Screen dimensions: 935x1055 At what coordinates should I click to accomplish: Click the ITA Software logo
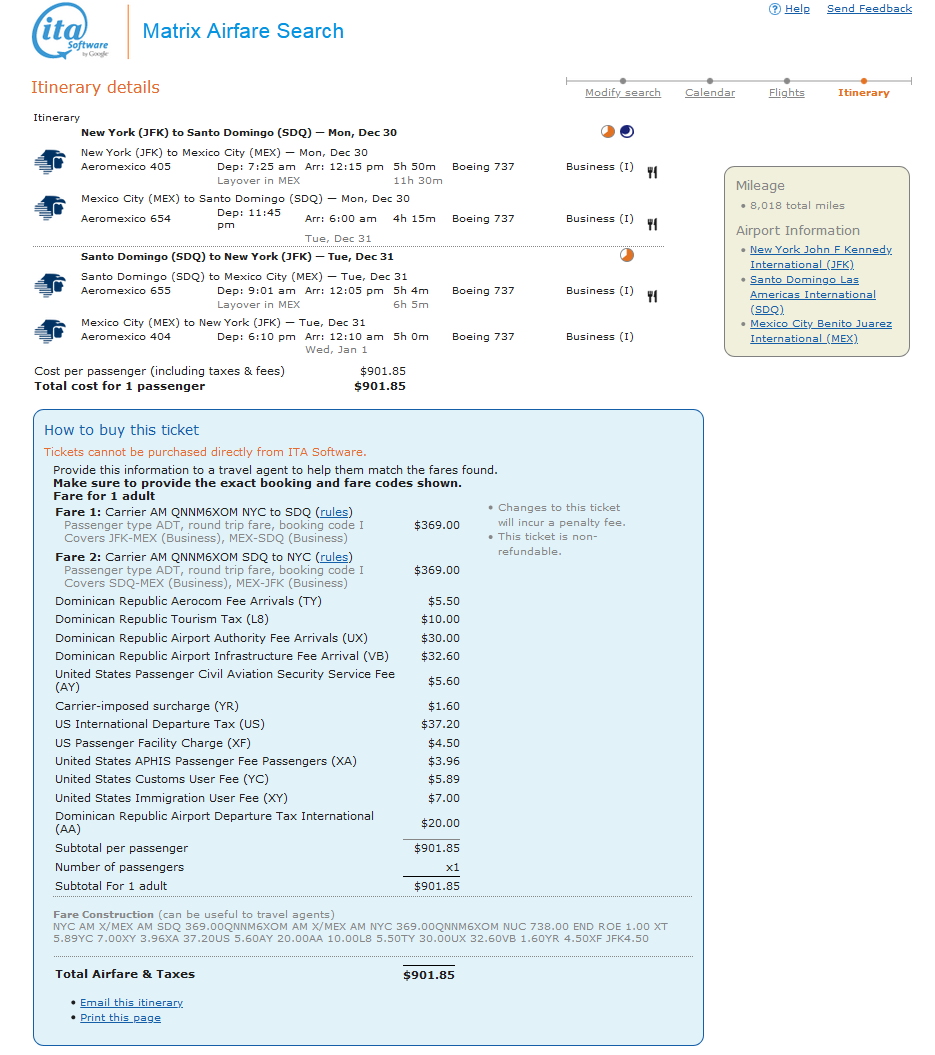tap(70, 32)
